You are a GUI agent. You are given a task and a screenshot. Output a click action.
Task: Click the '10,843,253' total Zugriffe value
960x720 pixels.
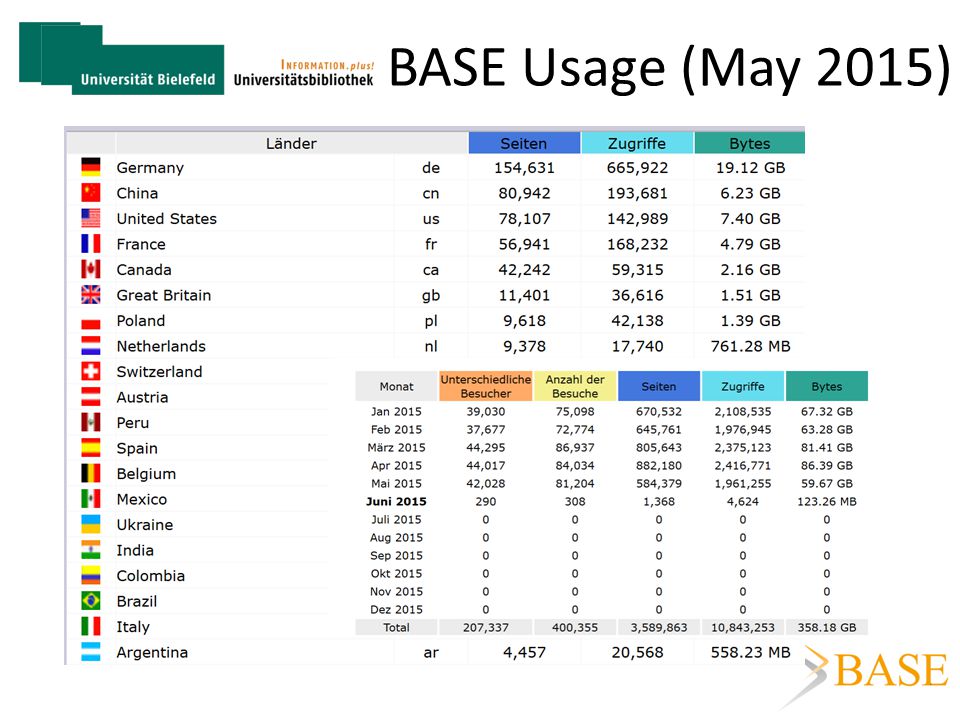point(743,628)
